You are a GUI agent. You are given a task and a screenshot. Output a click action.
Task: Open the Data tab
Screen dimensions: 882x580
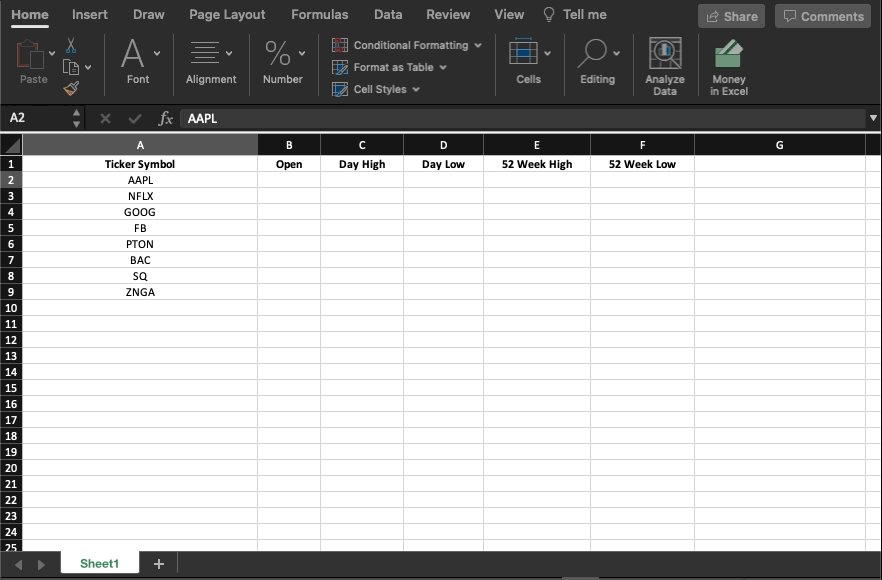pos(388,15)
